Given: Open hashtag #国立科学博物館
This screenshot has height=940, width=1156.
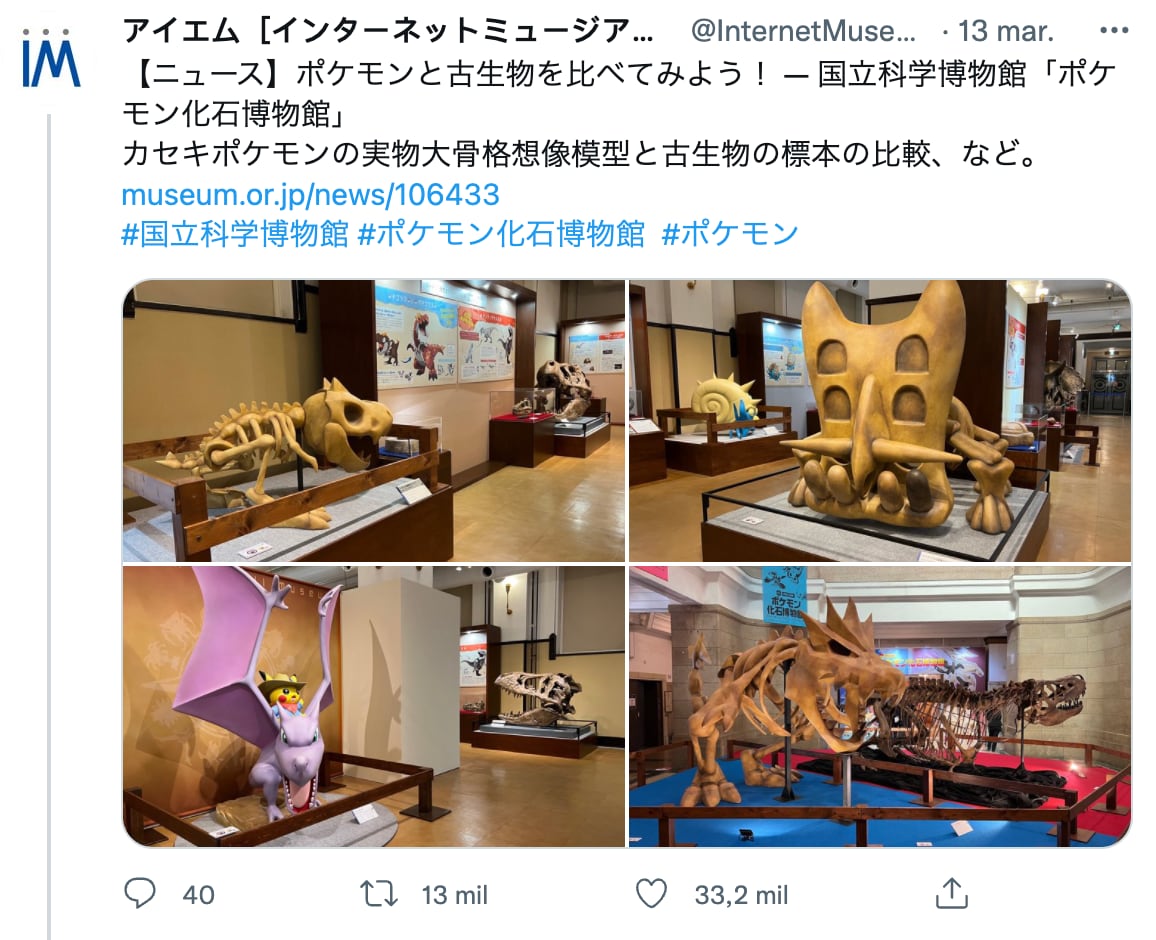Looking at the screenshot, I should pyautogui.click(x=234, y=234).
